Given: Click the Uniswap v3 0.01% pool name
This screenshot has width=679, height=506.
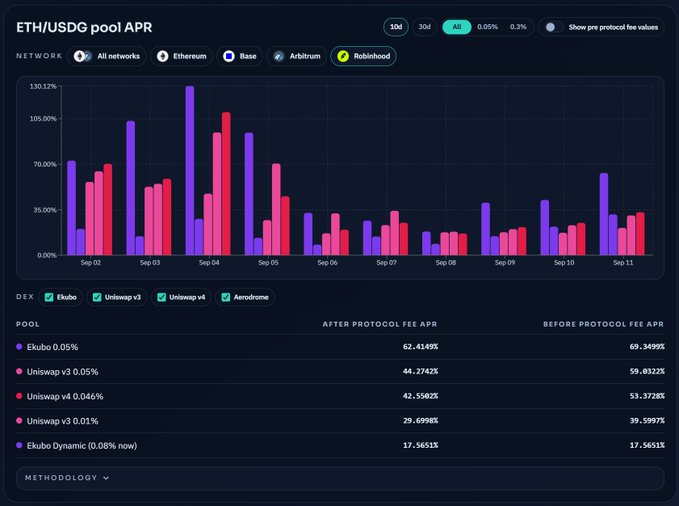Looking at the screenshot, I should [x=62, y=421].
